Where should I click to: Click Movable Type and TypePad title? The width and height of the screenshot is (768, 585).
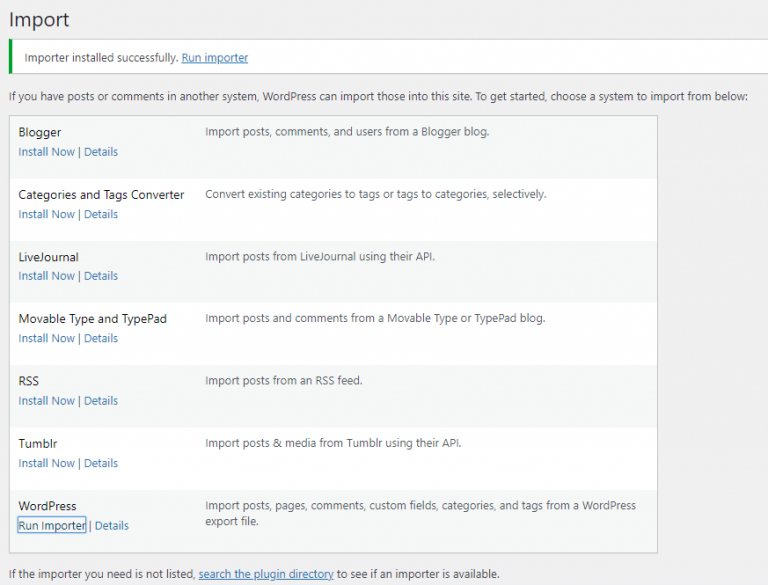click(93, 319)
